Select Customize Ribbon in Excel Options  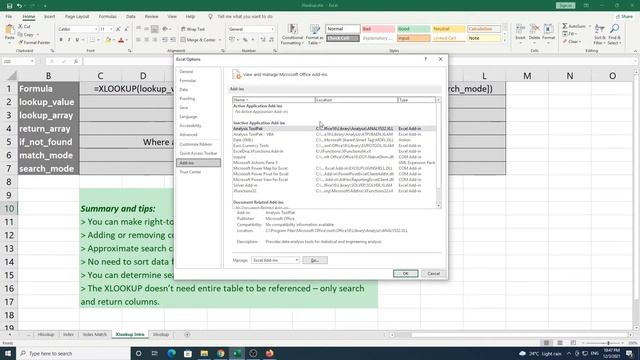(198, 144)
